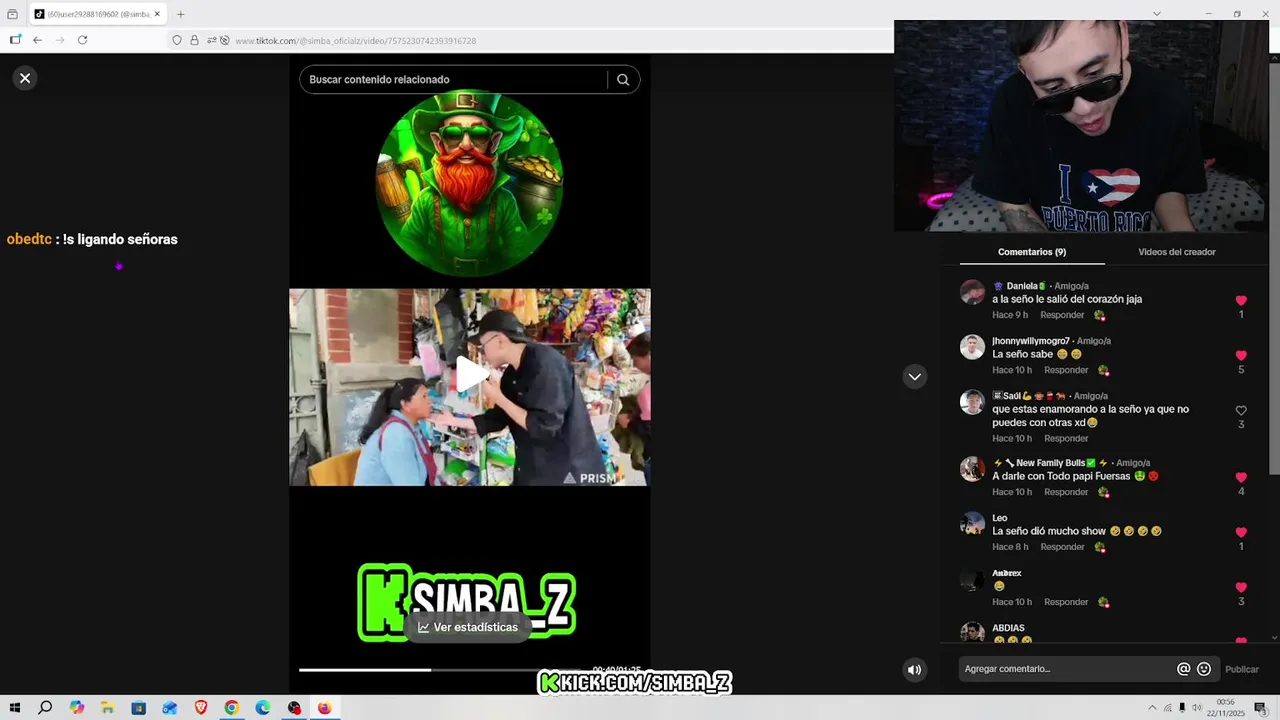Viewport: 1280px width, 720px height.
Task: Click creator-liked badge next to Daniela's Responder
Action: 1099,315
